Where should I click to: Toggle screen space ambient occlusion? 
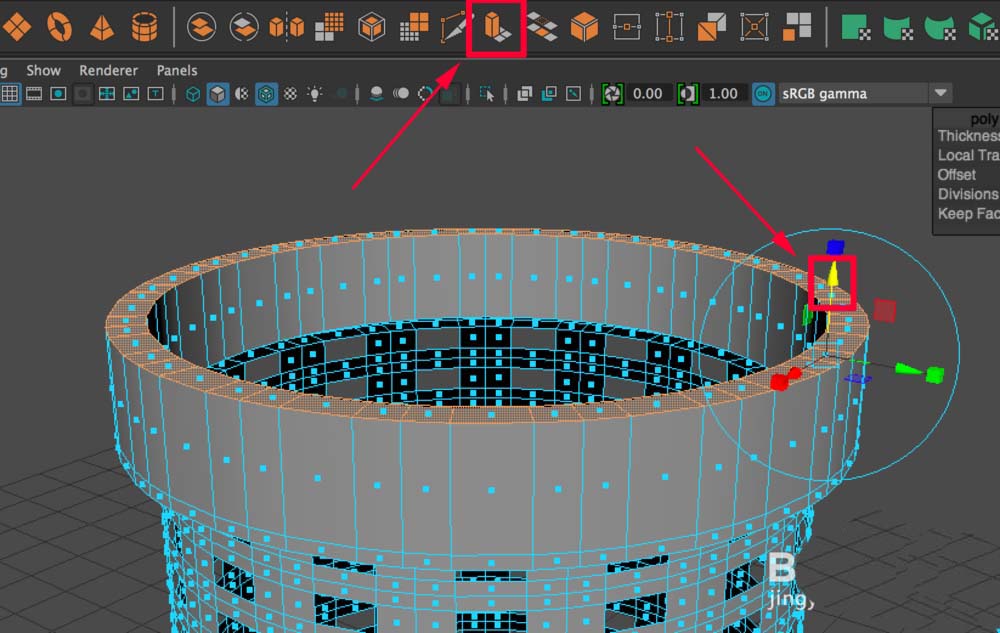(377, 94)
